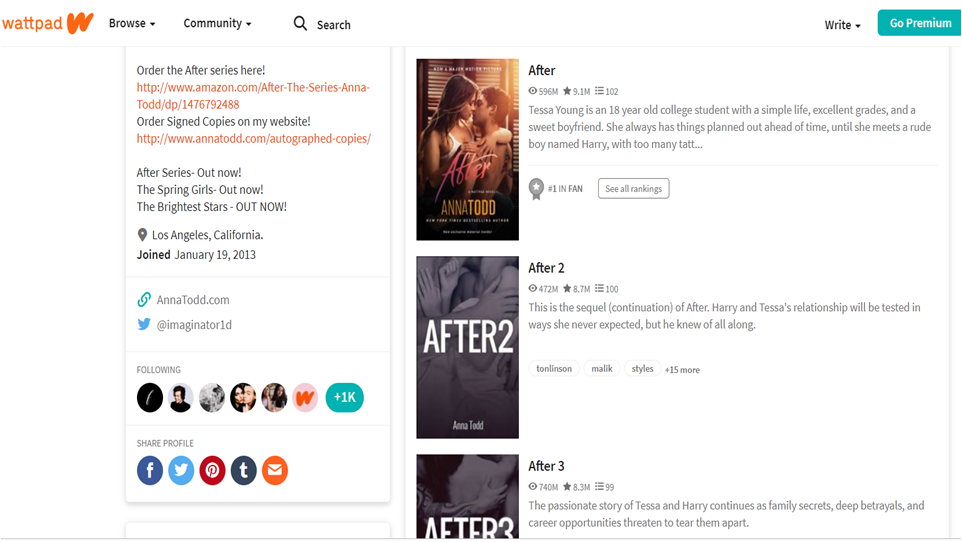The height and width of the screenshot is (542, 962).
Task: Click the Los Angeles, California location text
Action: [207, 235]
